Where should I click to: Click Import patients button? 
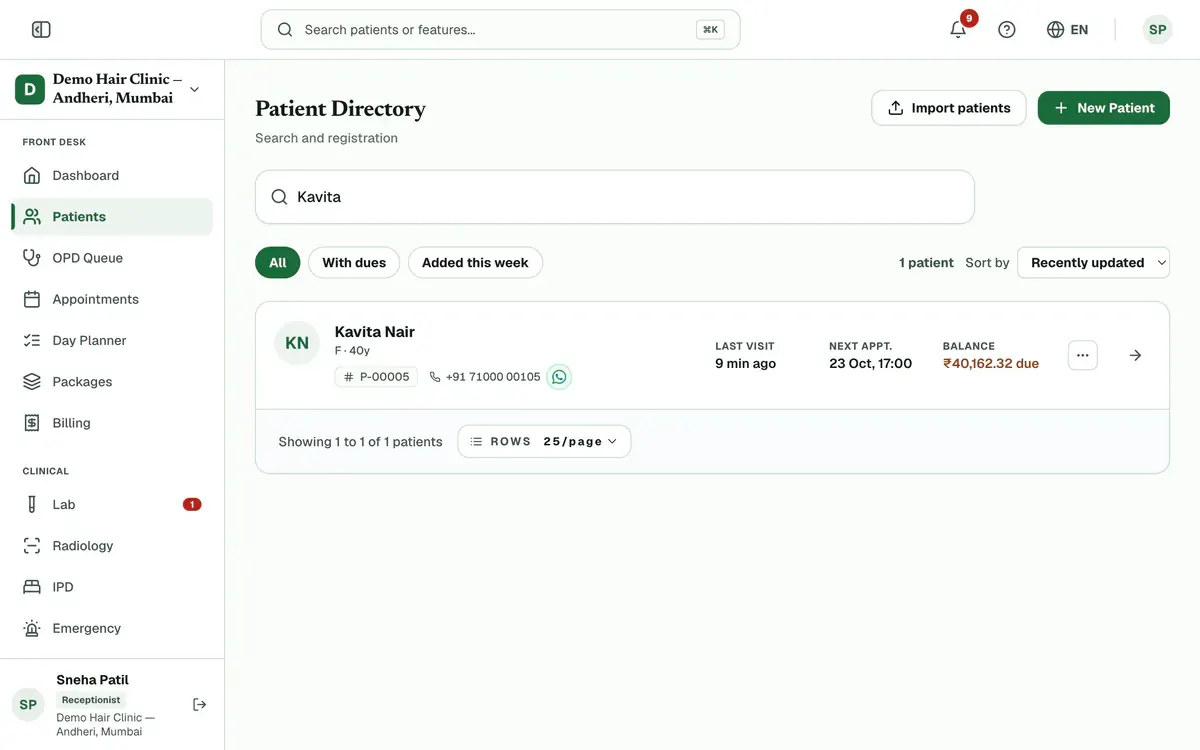(x=949, y=108)
